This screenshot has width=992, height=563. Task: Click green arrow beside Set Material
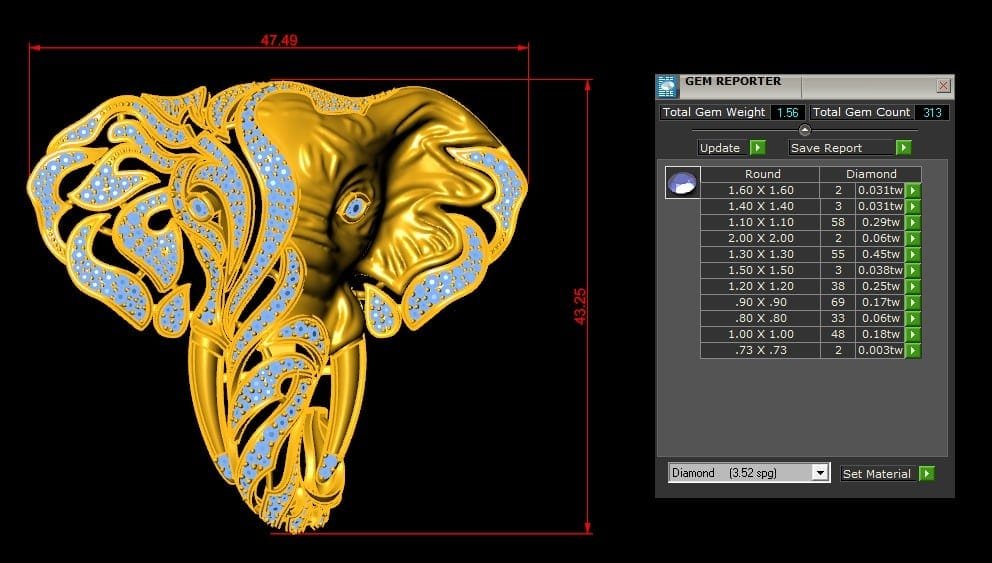(926, 473)
